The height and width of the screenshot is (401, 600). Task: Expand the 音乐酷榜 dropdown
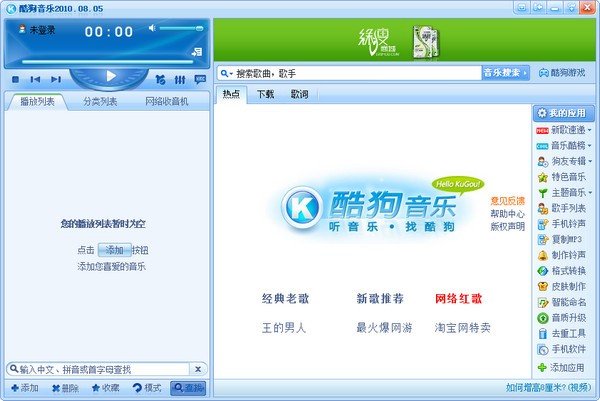pos(590,146)
